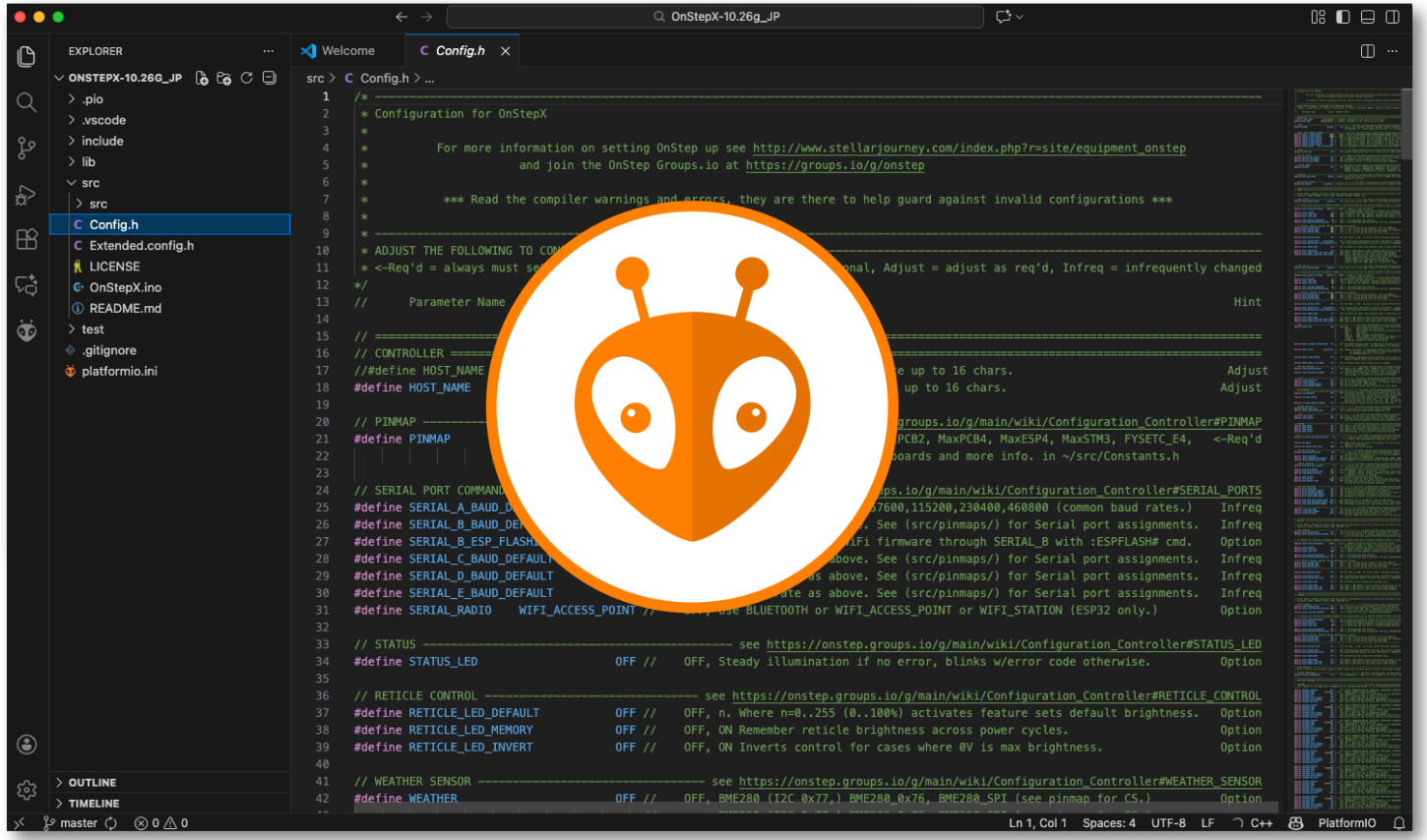Expand the OUTLINE section
The image size is (1427, 840).
point(93,783)
